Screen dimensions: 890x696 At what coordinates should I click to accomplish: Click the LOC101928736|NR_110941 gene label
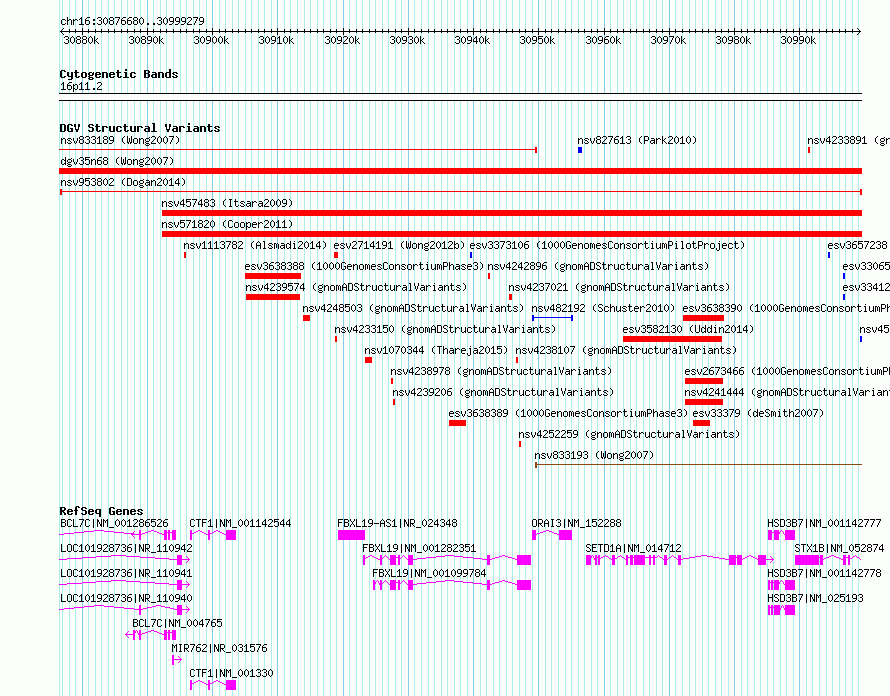pos(127,573)
